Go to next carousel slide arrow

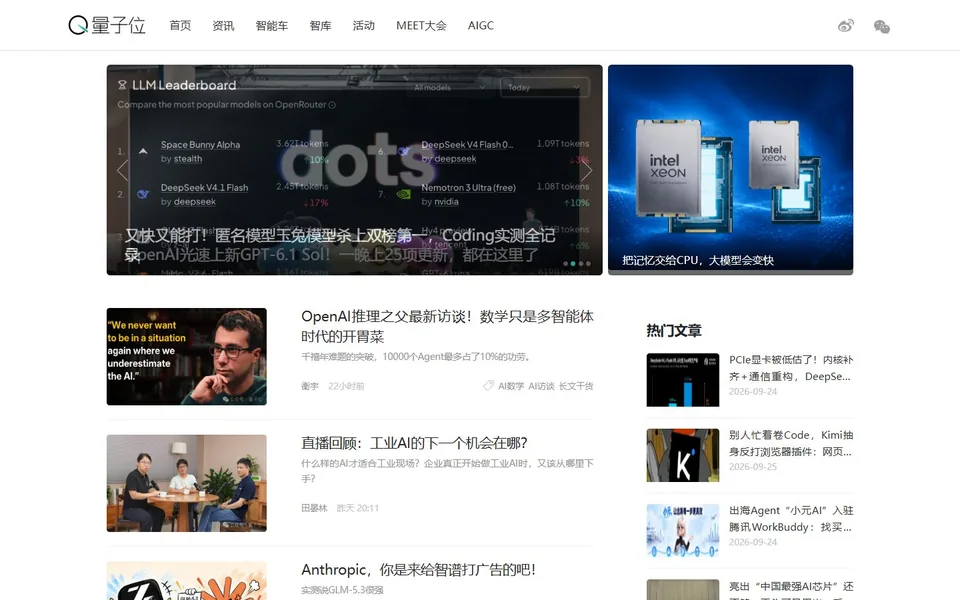pos(587,170)
